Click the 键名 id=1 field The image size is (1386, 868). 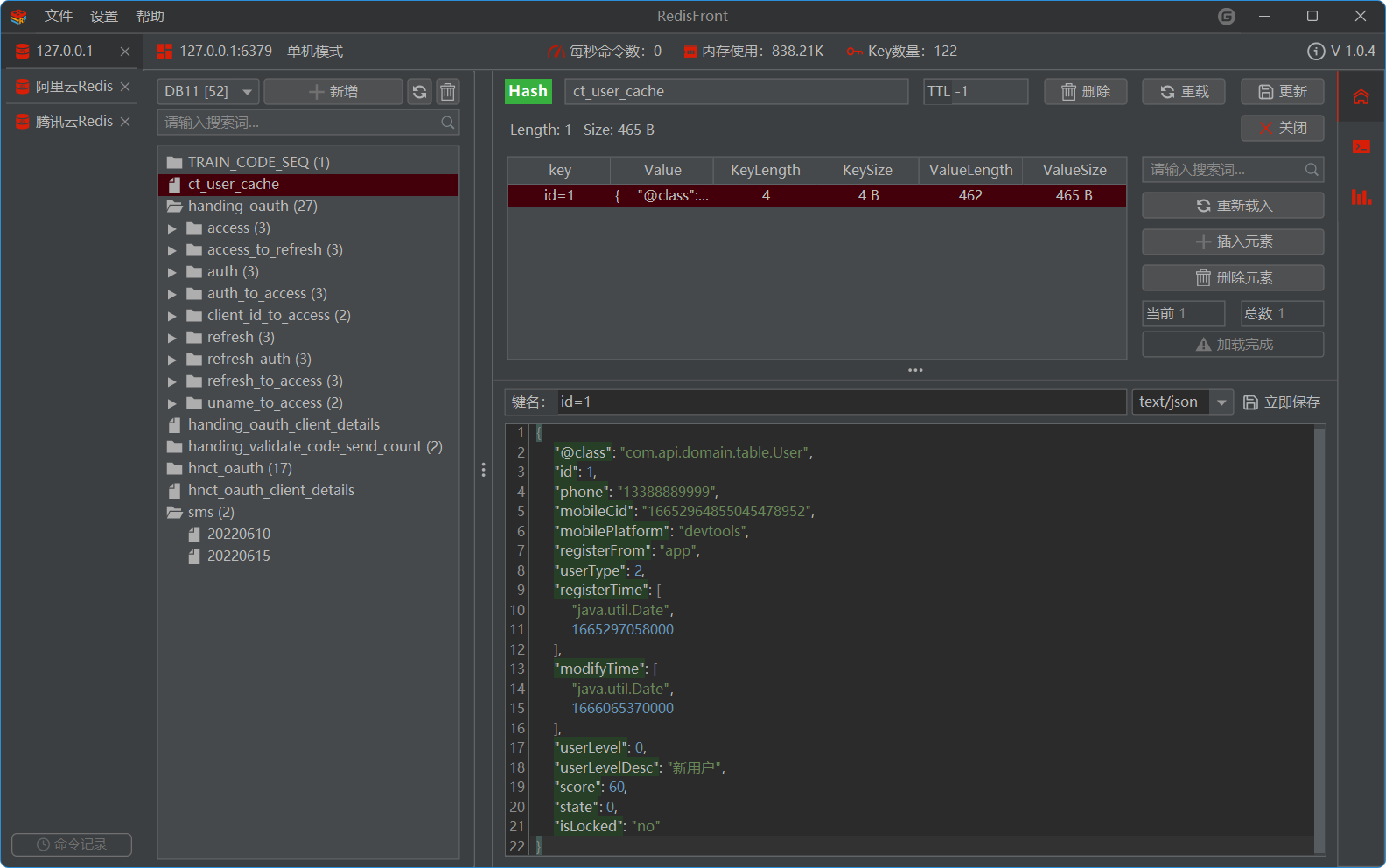(840, 402)
